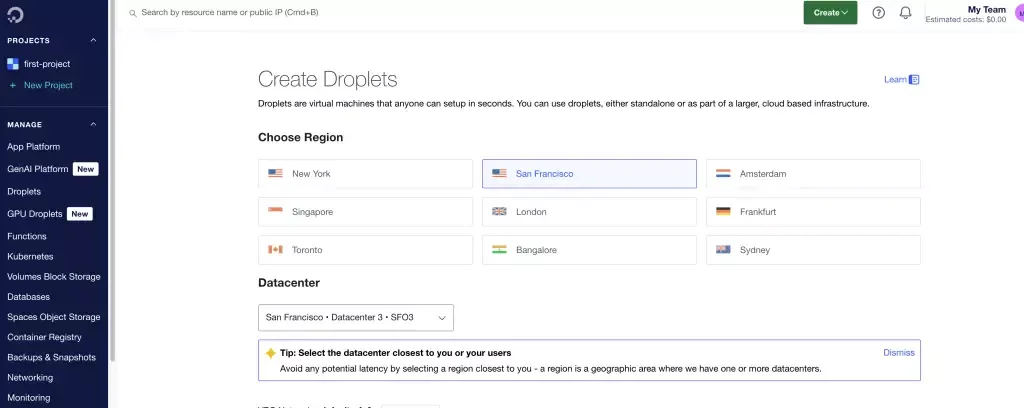Click the New badge beside GenAI Platform
Viewport: 1024px width, 408px height.
tap(86, 169)
